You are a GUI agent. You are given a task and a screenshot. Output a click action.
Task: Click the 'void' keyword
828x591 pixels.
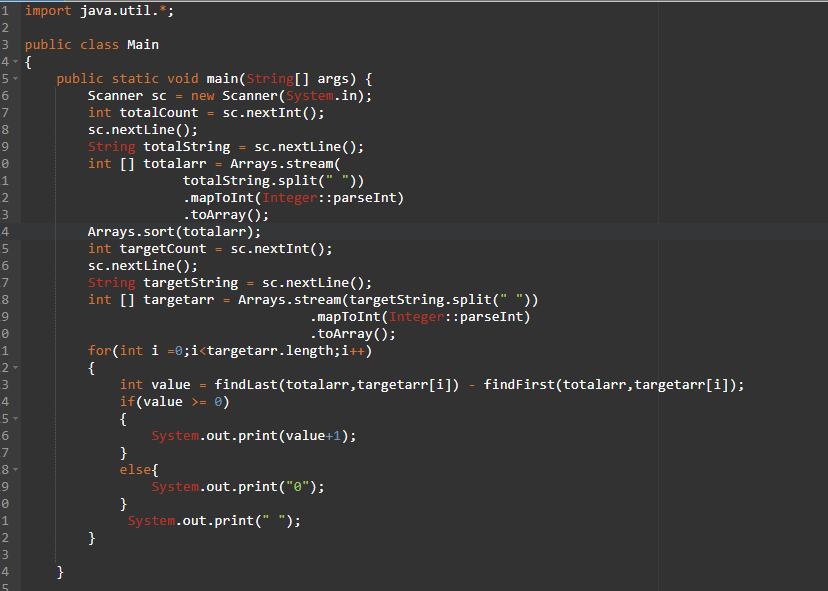(183, 79)
